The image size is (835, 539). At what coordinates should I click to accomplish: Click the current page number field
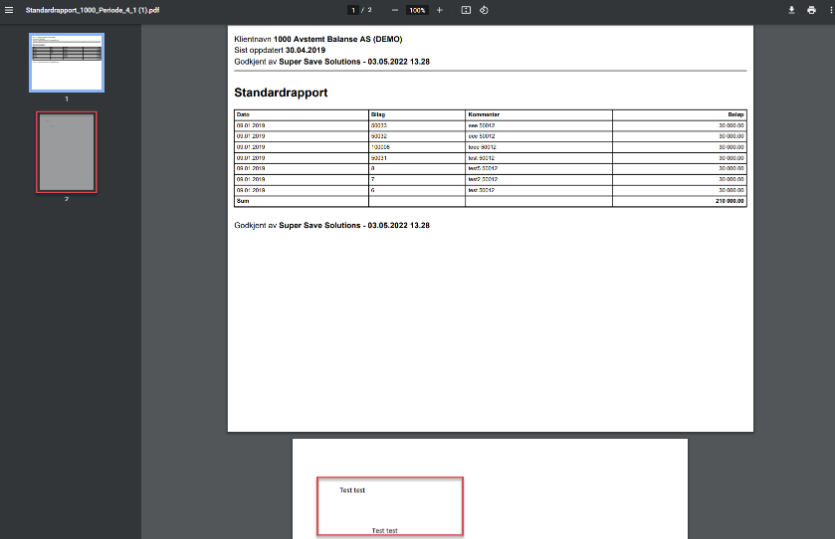(x=353, y=10)
